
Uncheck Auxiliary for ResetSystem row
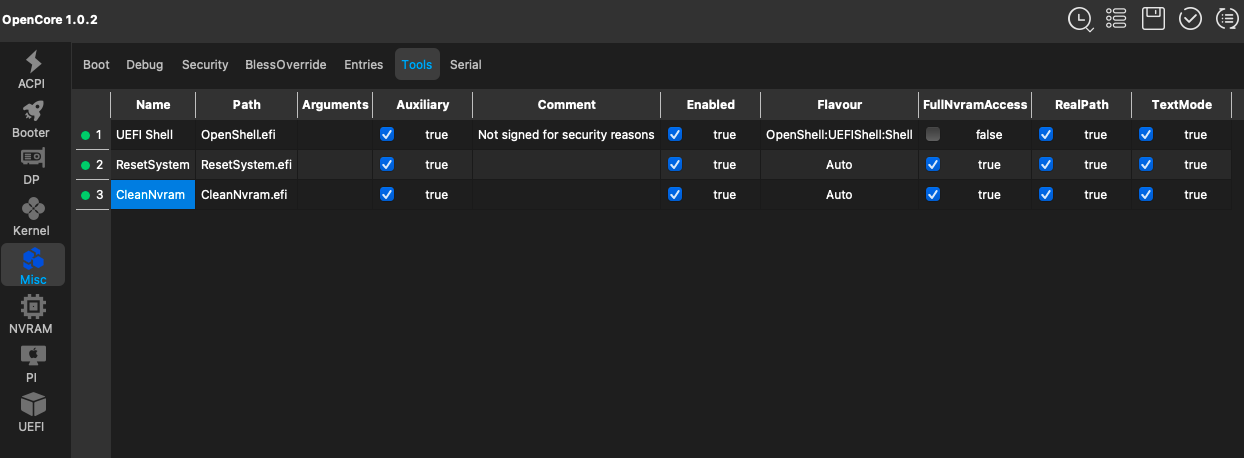point(387,164)
